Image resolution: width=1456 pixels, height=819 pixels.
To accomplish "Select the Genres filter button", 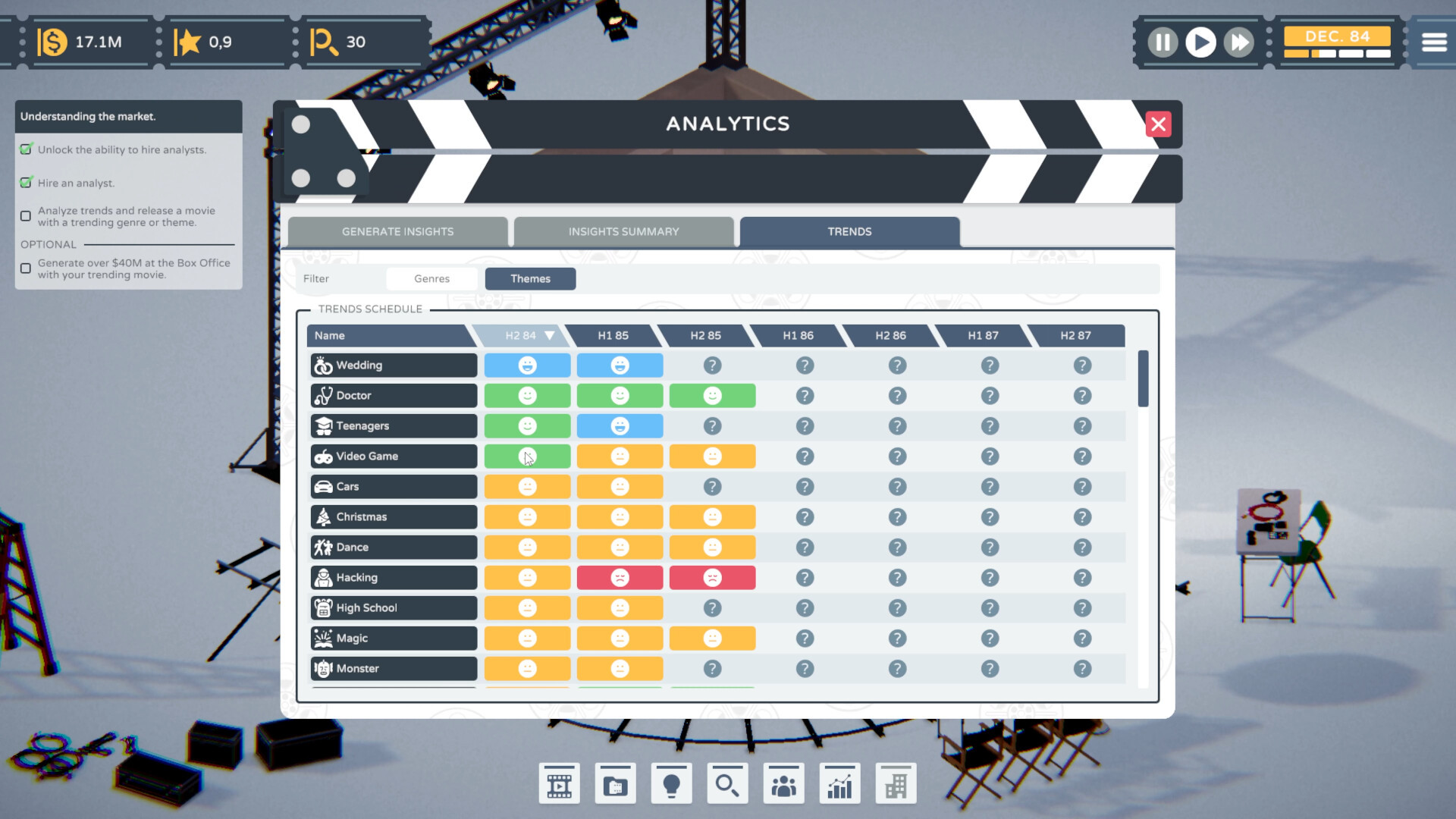I will [x=431, y=279].
